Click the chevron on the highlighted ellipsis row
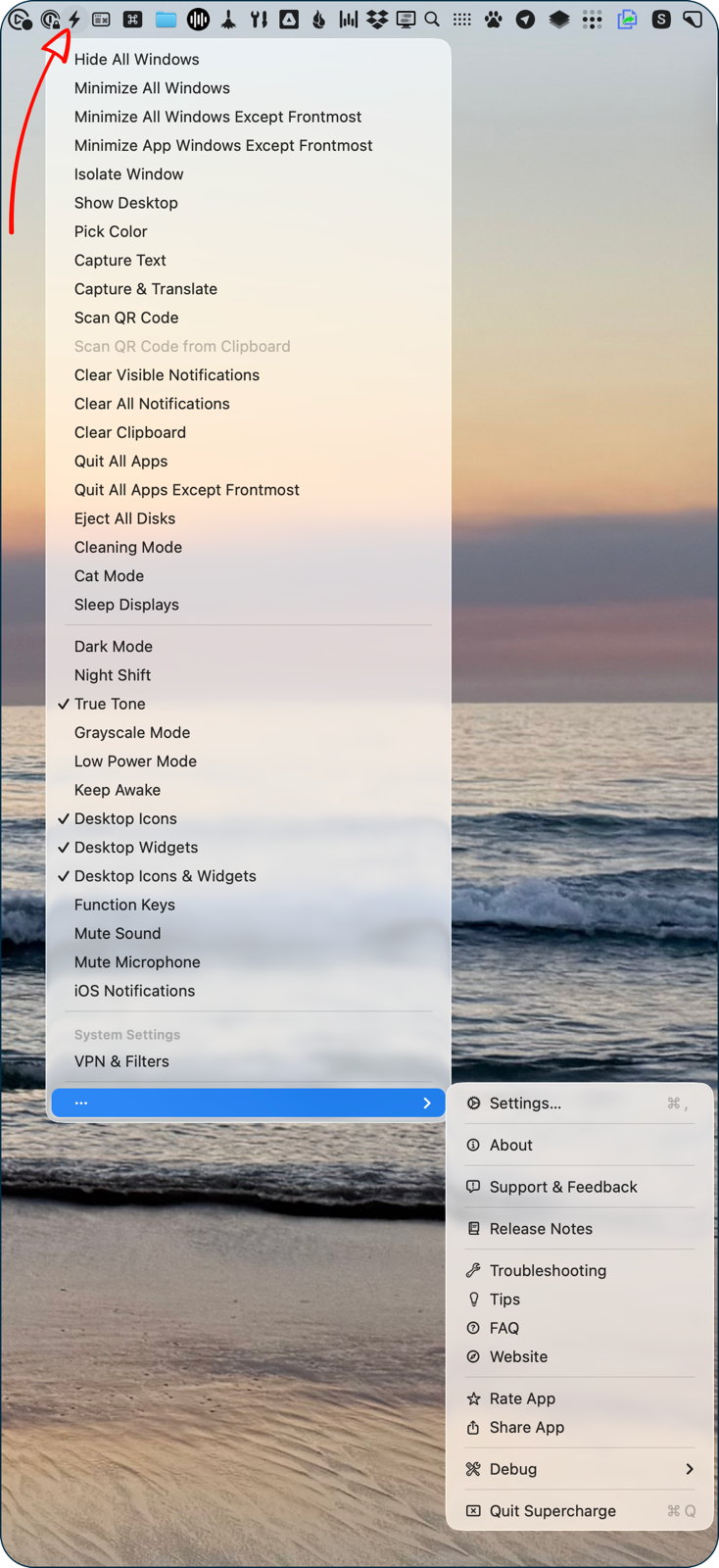The image size is (719, 1568). (x=427, y=1103)
